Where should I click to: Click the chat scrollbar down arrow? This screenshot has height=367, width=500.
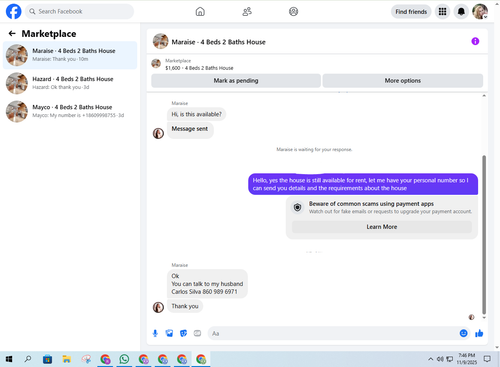coord(484,318)
